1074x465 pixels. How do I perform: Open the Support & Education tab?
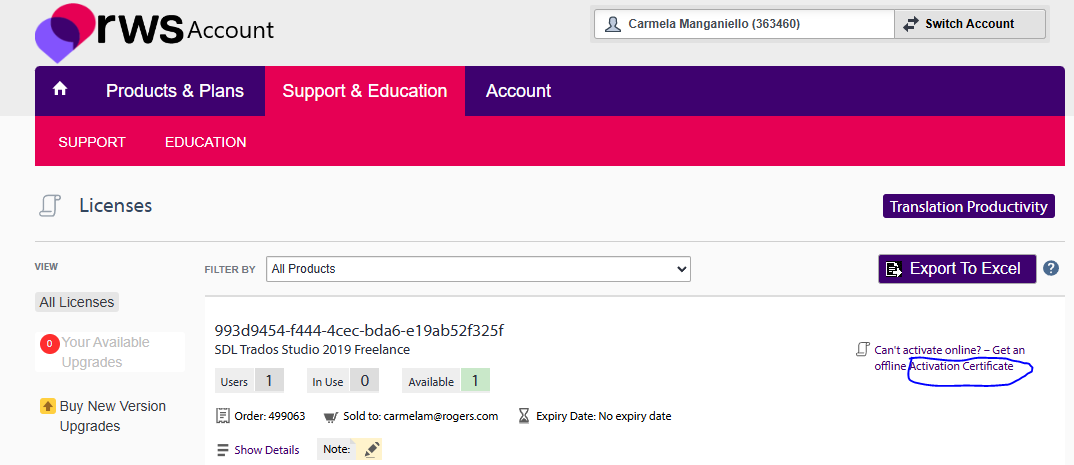(x=365, y=91)
